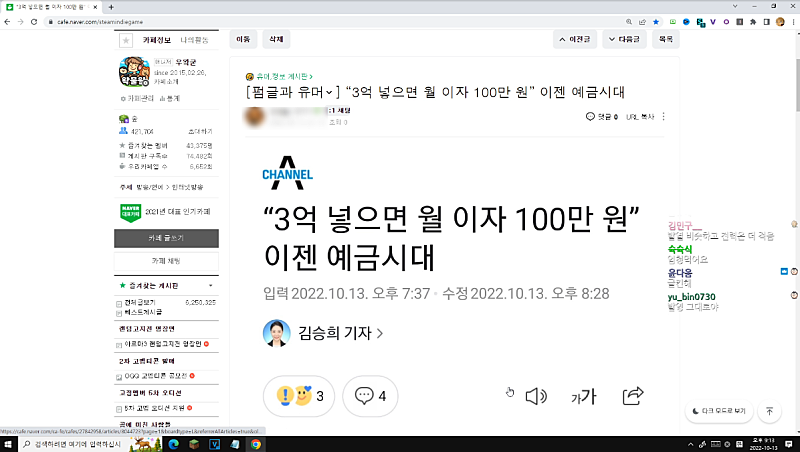Click the 왁물원 cafe logo thumbnail
This screenshot has height=452, width=800.
tap(135, 71)
